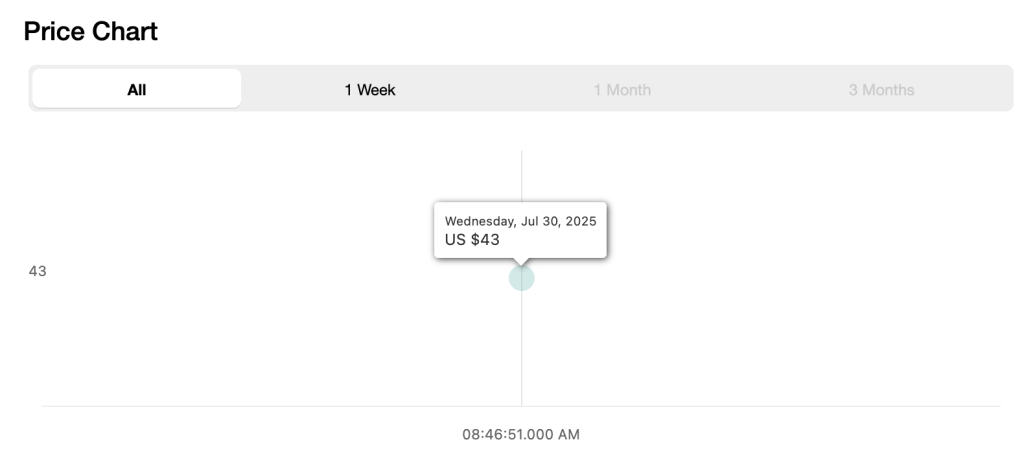Click the horizontal x-axis baseline
The height and width of the screenshot is (464, 1024).
click(x=520, y=406)
